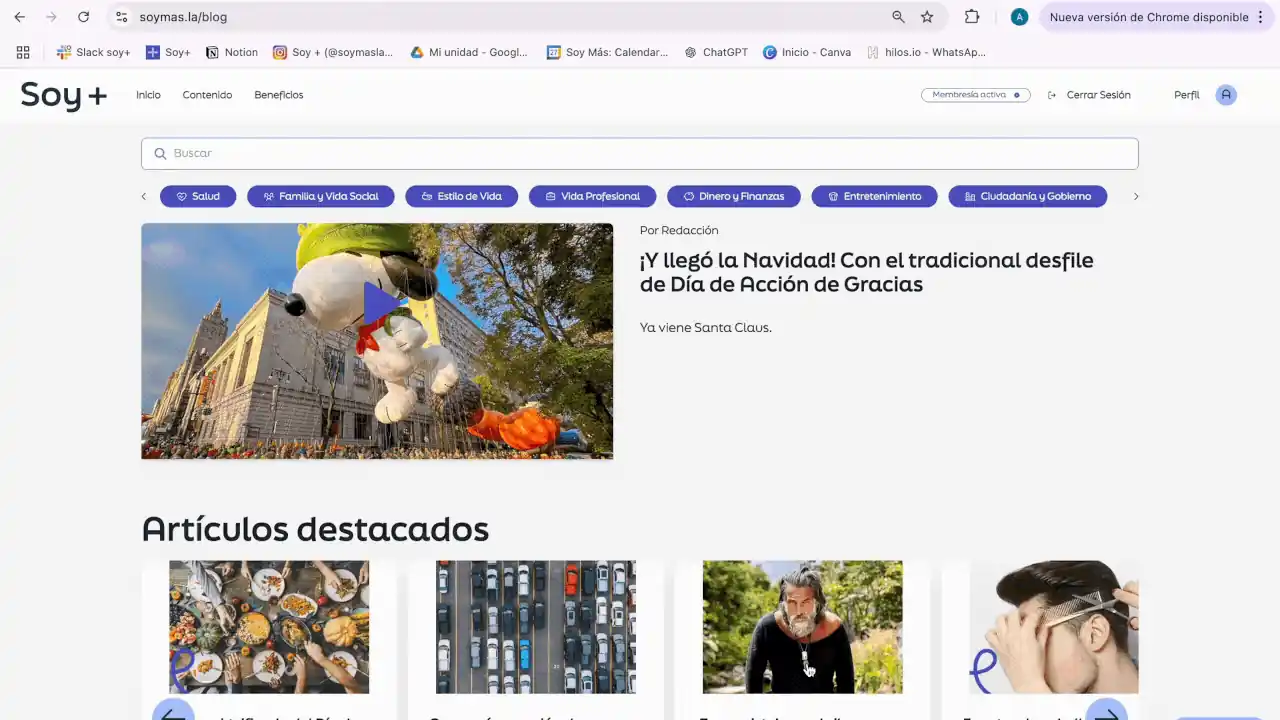Click the search magnifier icon in Buscar field
Image resolution: width=1280 pixels, height=720 pixels.
click(160, 154)
